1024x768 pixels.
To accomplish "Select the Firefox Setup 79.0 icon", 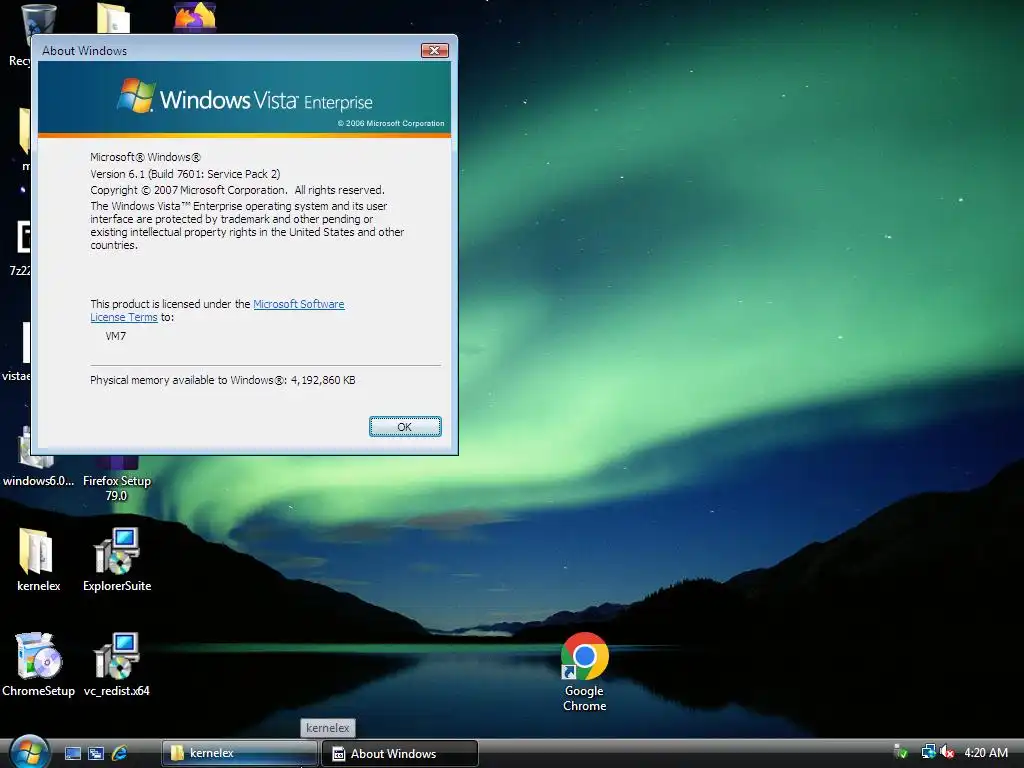I will [x=117, y=480].
